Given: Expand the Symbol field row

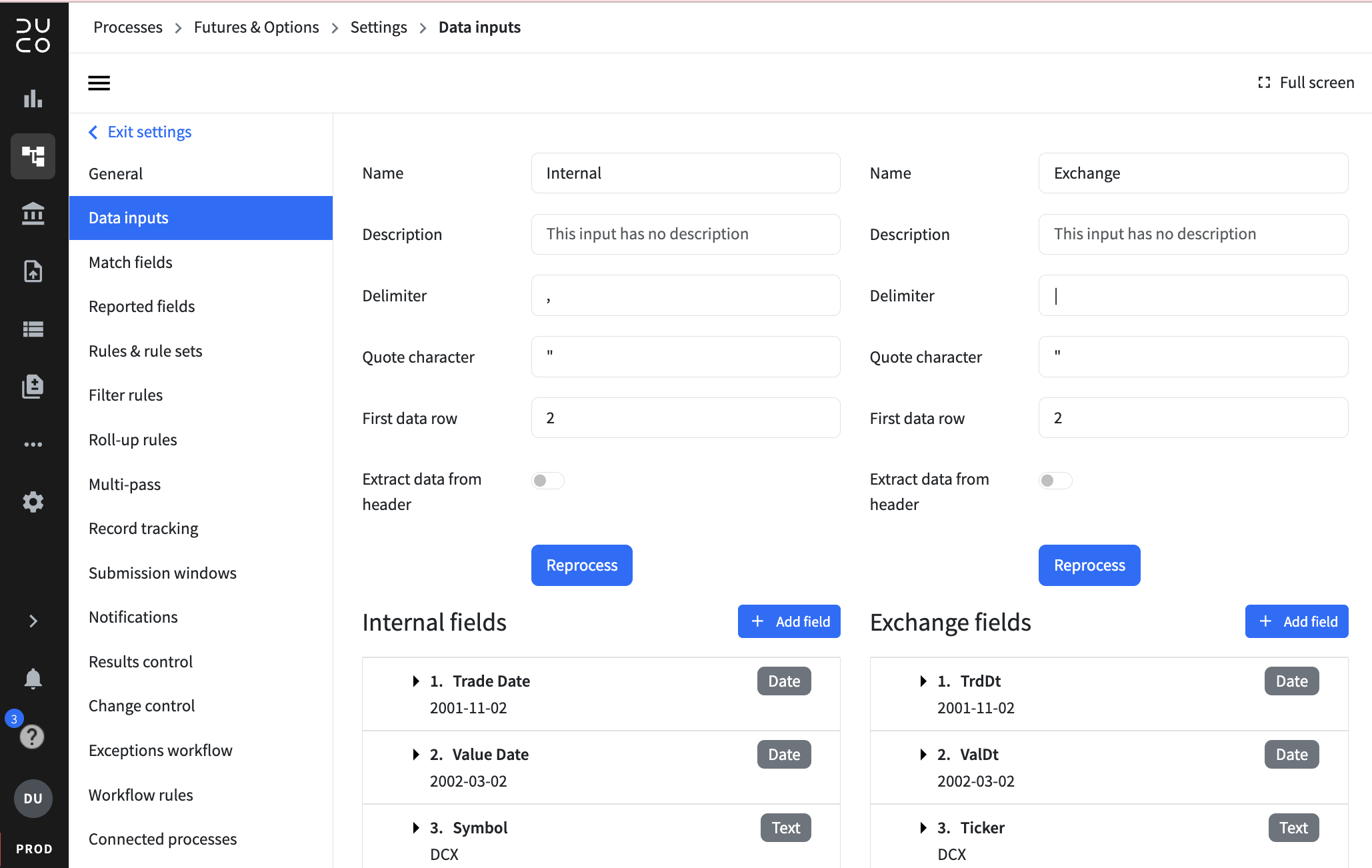Looking at the screenshot, I should [x=416, y=828].
